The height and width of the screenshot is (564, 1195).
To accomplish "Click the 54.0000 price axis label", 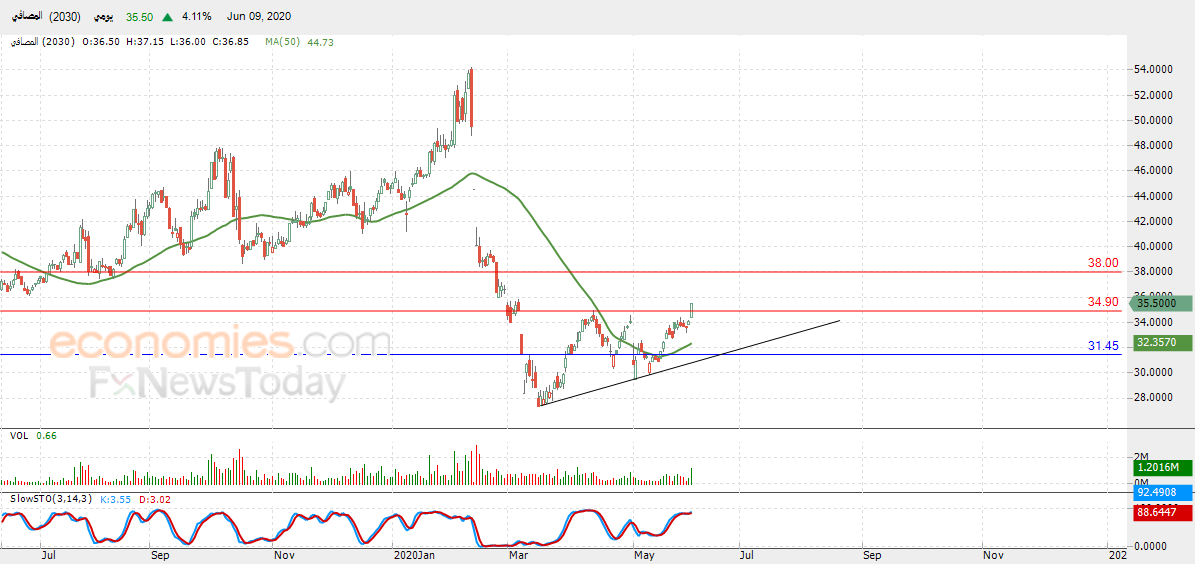I will (x=1152, y=69).
